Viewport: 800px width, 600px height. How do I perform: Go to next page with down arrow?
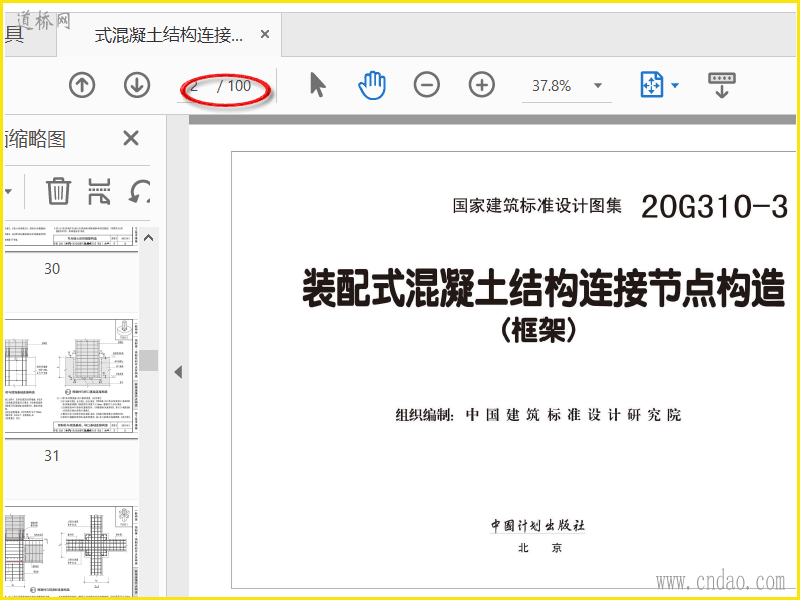click(x=137, y=85)
